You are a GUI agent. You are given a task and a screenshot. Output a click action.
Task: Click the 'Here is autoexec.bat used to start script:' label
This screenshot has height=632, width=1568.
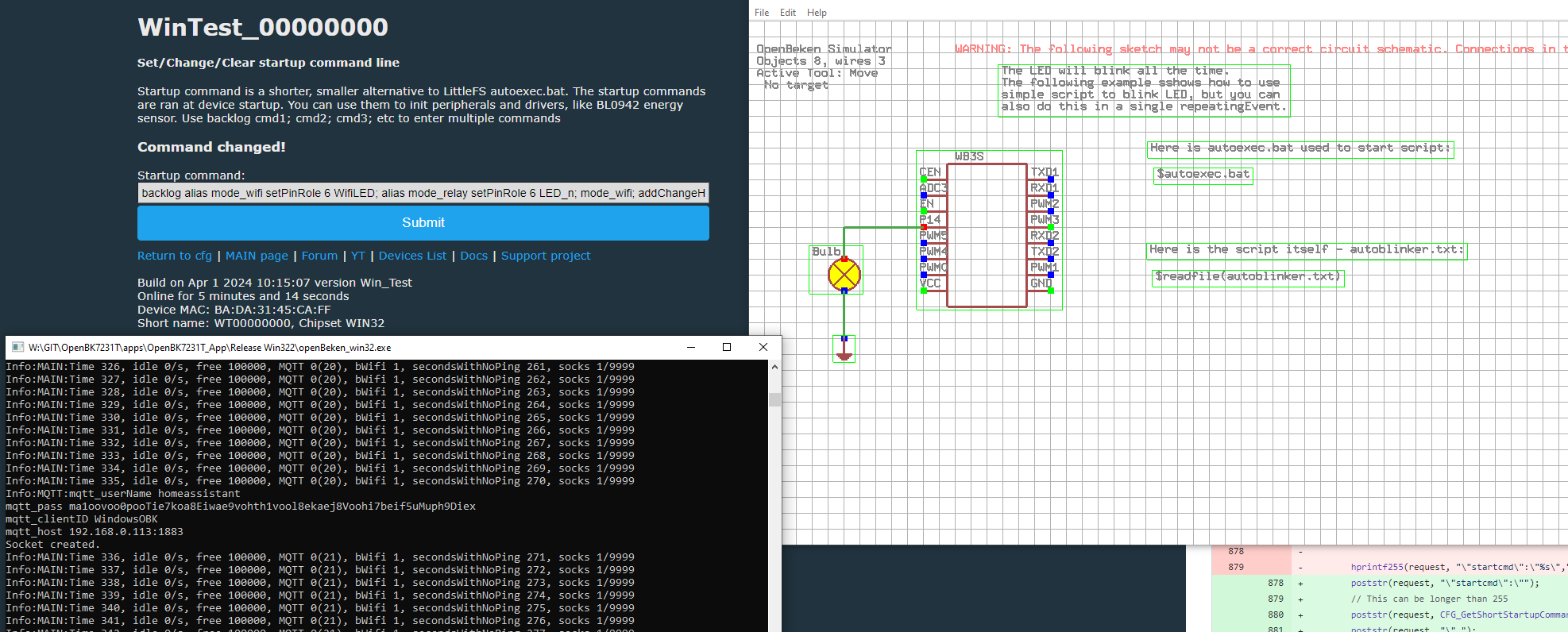tap(1300, 148)
